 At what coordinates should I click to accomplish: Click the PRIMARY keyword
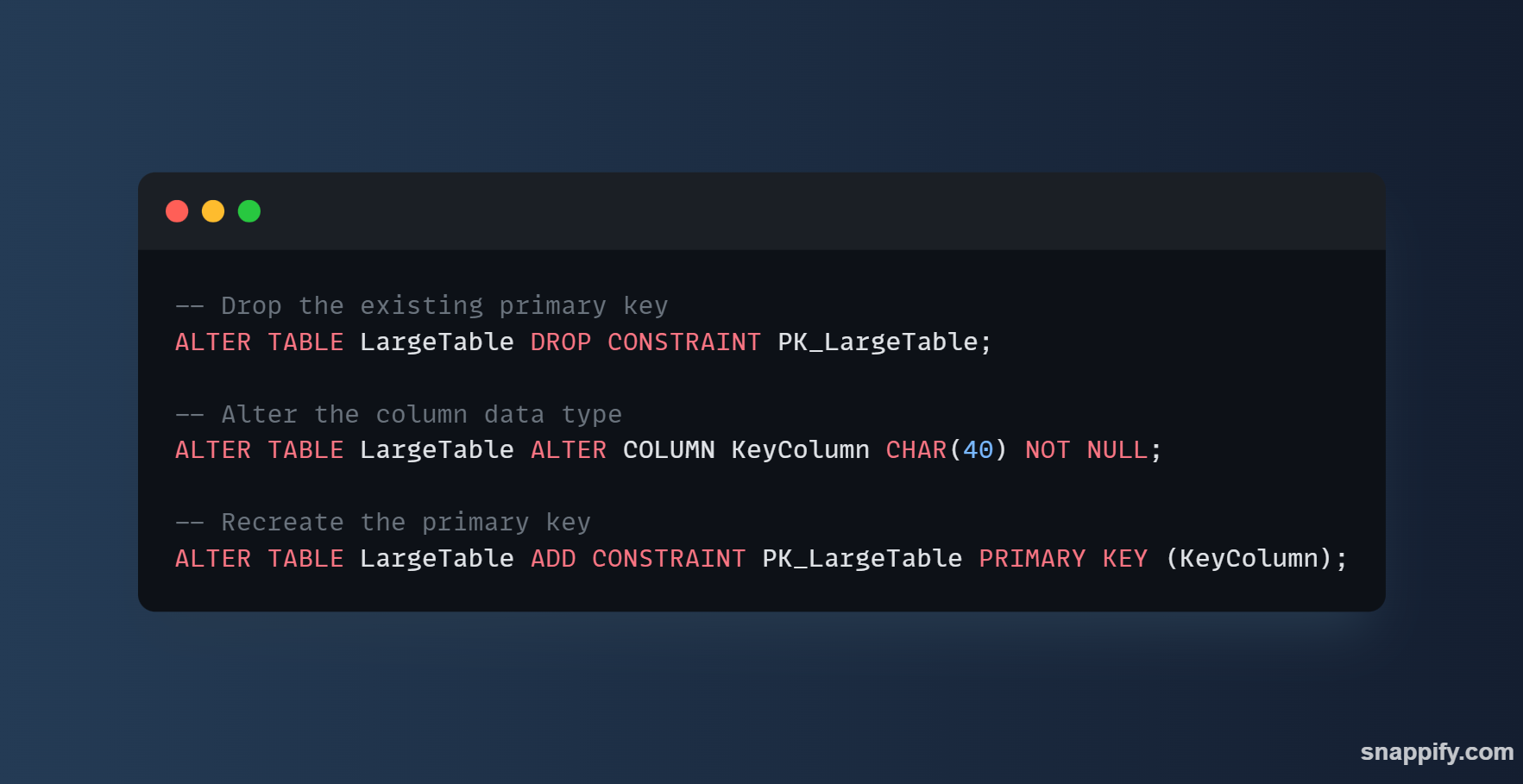pos(1032,558)
